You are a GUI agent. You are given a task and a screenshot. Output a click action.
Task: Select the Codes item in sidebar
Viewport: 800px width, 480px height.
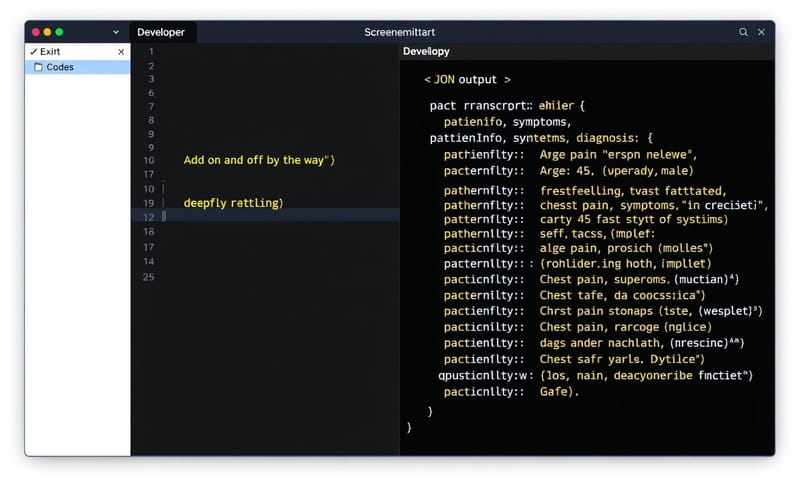click(x=60, y=67)
